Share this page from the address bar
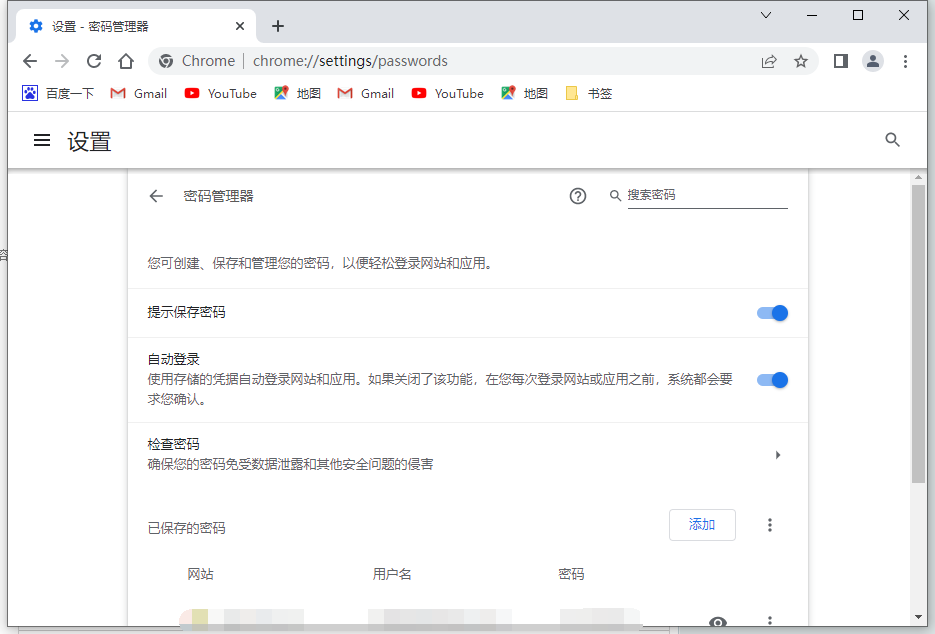Image resolution: width=935 pixels, height=634 pixels. [x=769, y=61]
